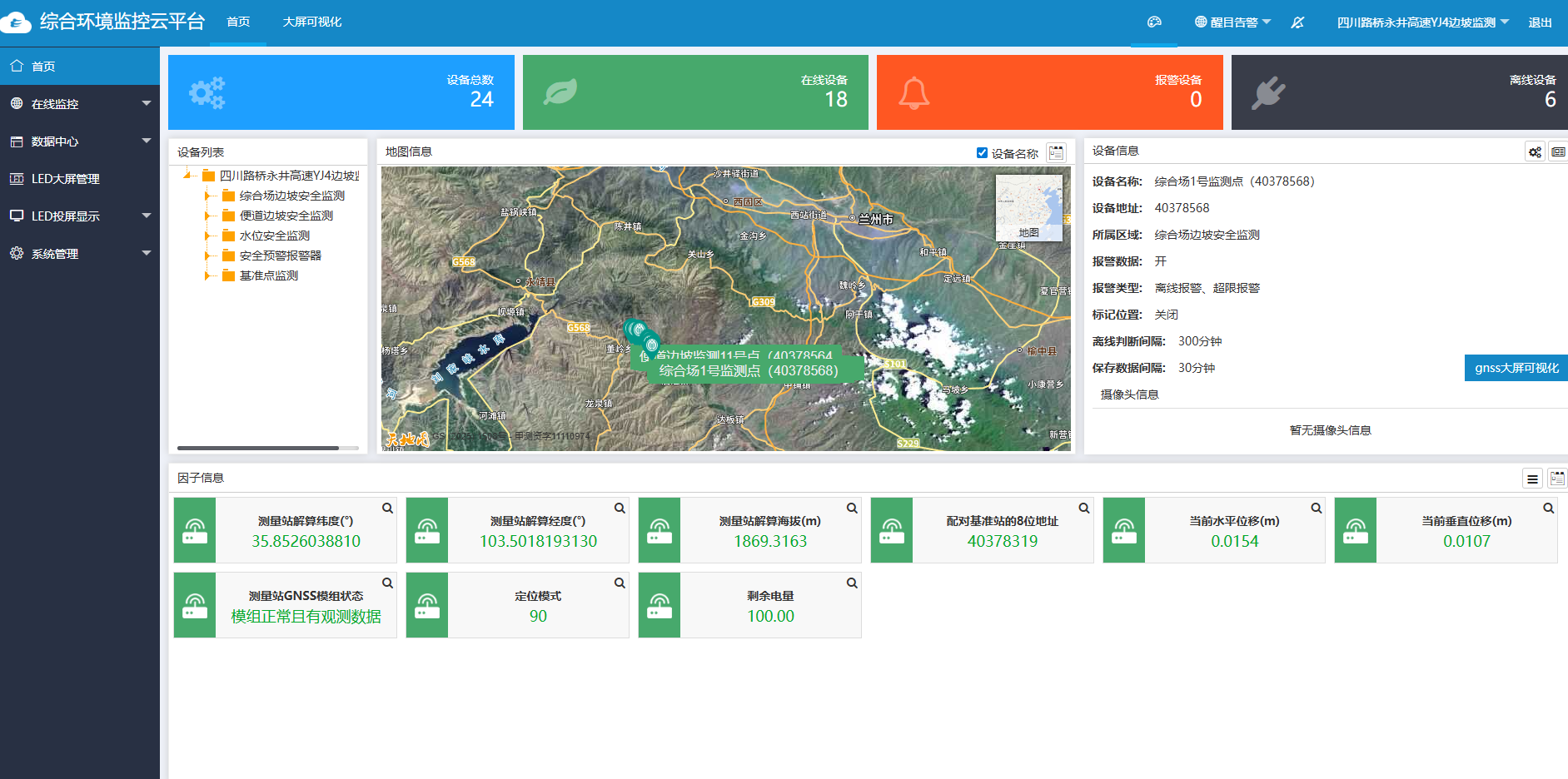Click the device list horizontal scrollbar
This screenshot has height=779, width=1568.
[258, 448]
